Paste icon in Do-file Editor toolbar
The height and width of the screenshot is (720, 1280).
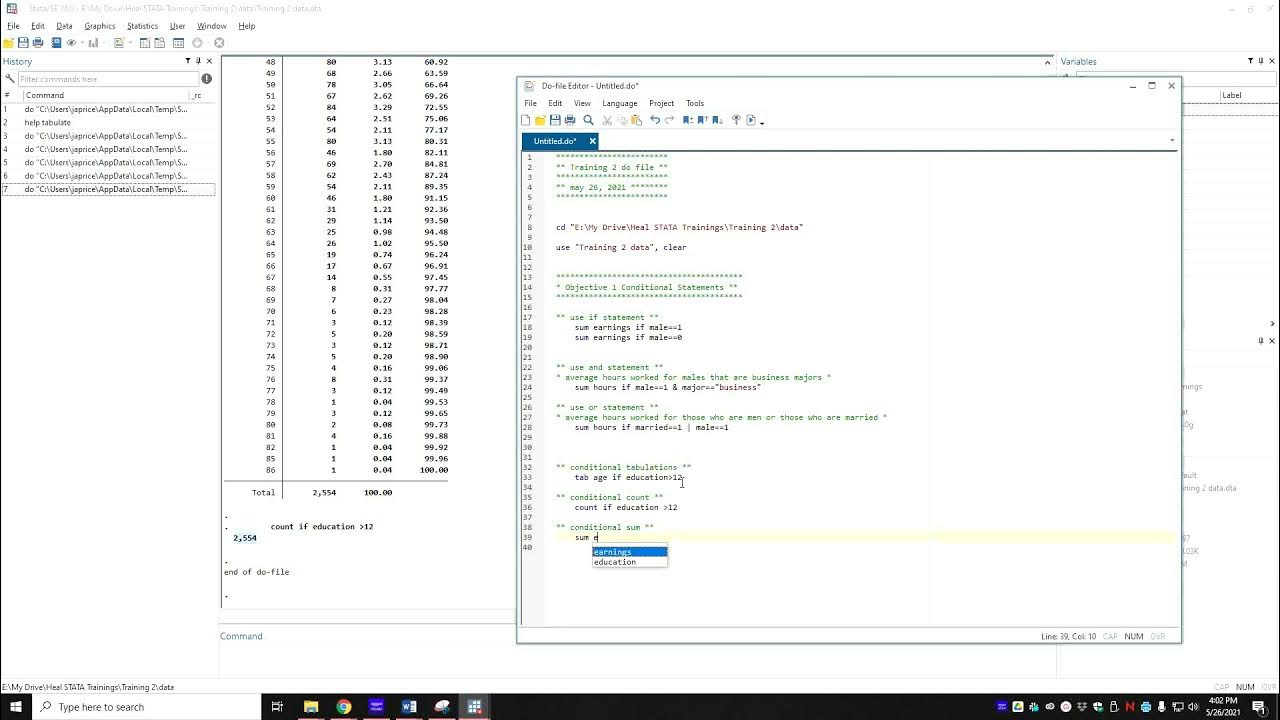click(x=636, y=120)
